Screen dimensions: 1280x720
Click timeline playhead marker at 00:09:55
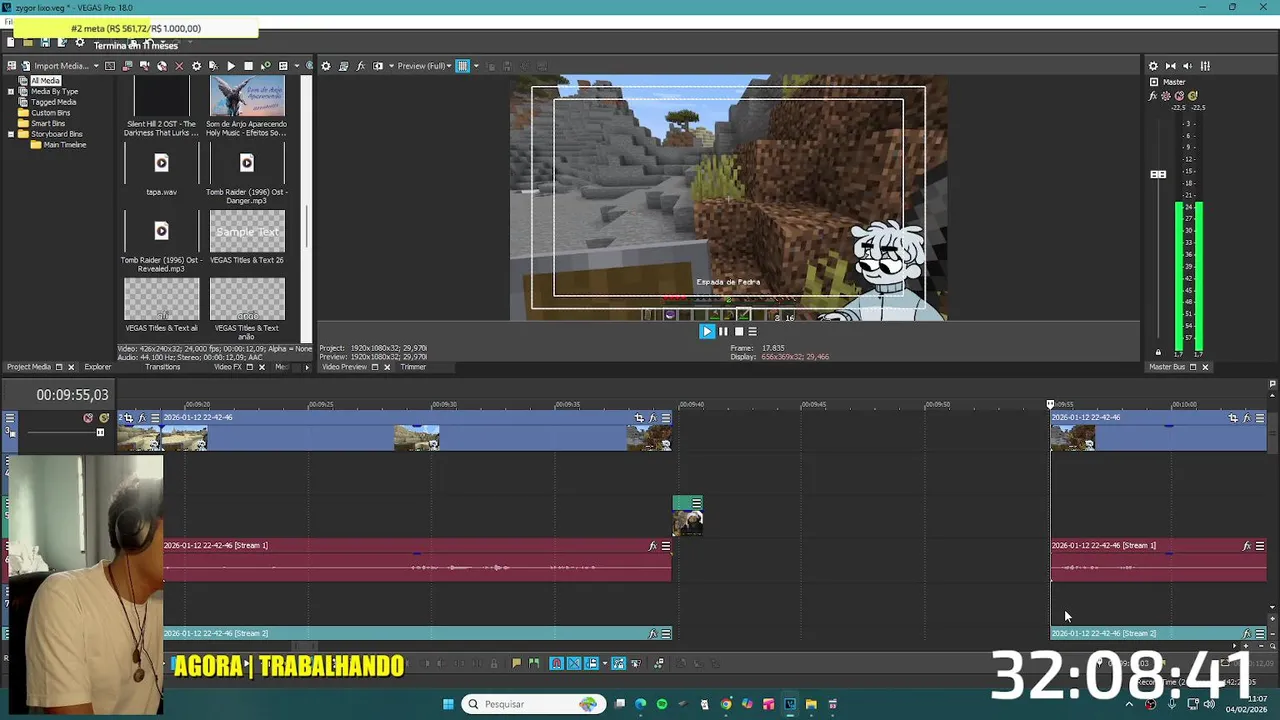(1050, 405)
